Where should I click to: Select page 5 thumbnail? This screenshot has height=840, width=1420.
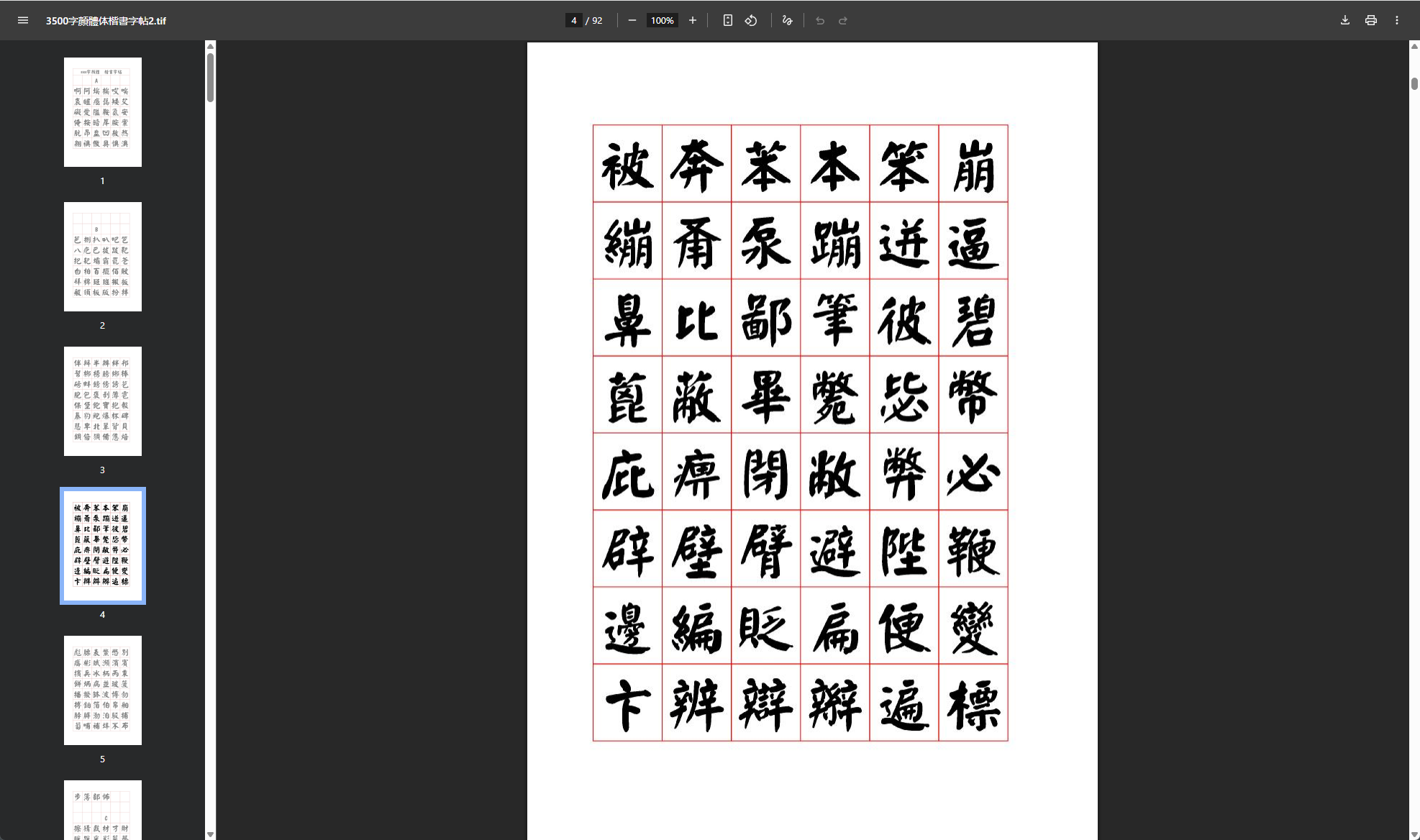[x=102, y=690]
